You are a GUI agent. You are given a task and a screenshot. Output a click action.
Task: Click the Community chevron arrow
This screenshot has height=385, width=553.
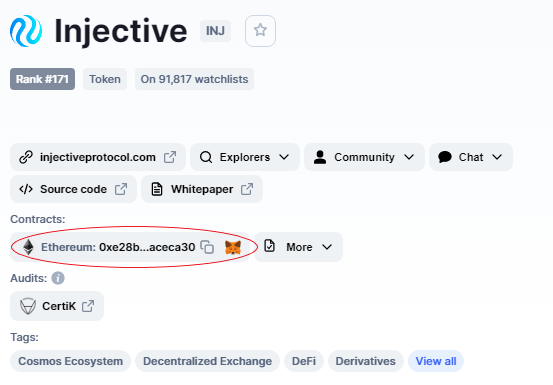[409, 157]
